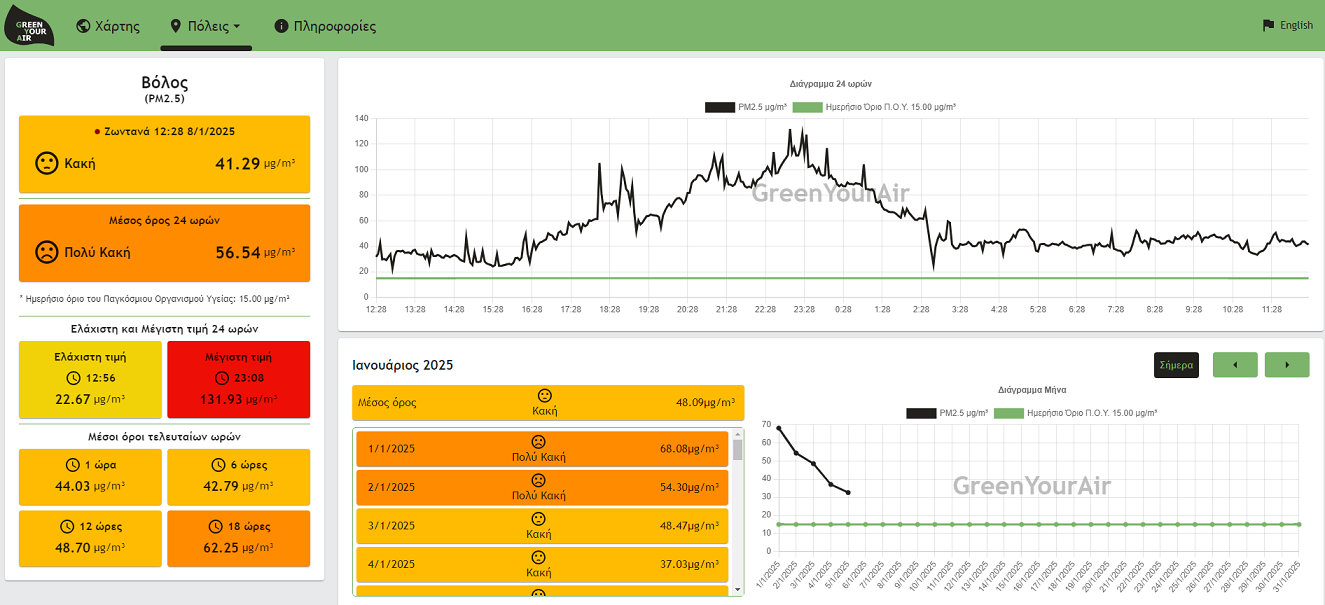
Task: Click the GreenYourAir leaf logo
Action: [x=30, y=26]
